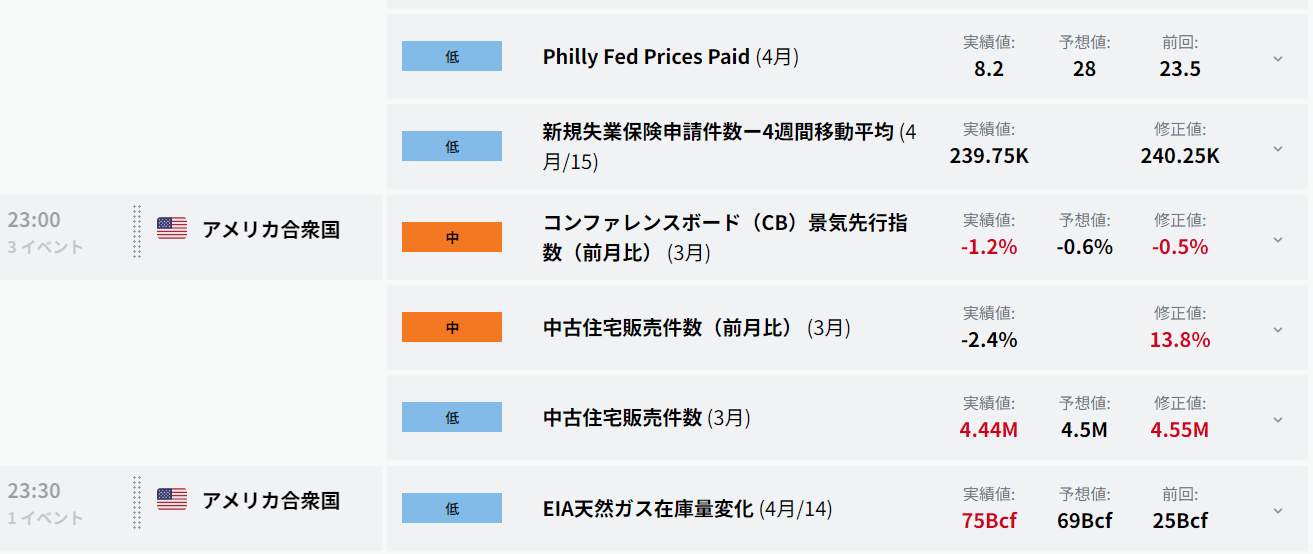
Task: Click the orange 中 badge for 中古住宅販売件数（前月比）
Action: 452,328
